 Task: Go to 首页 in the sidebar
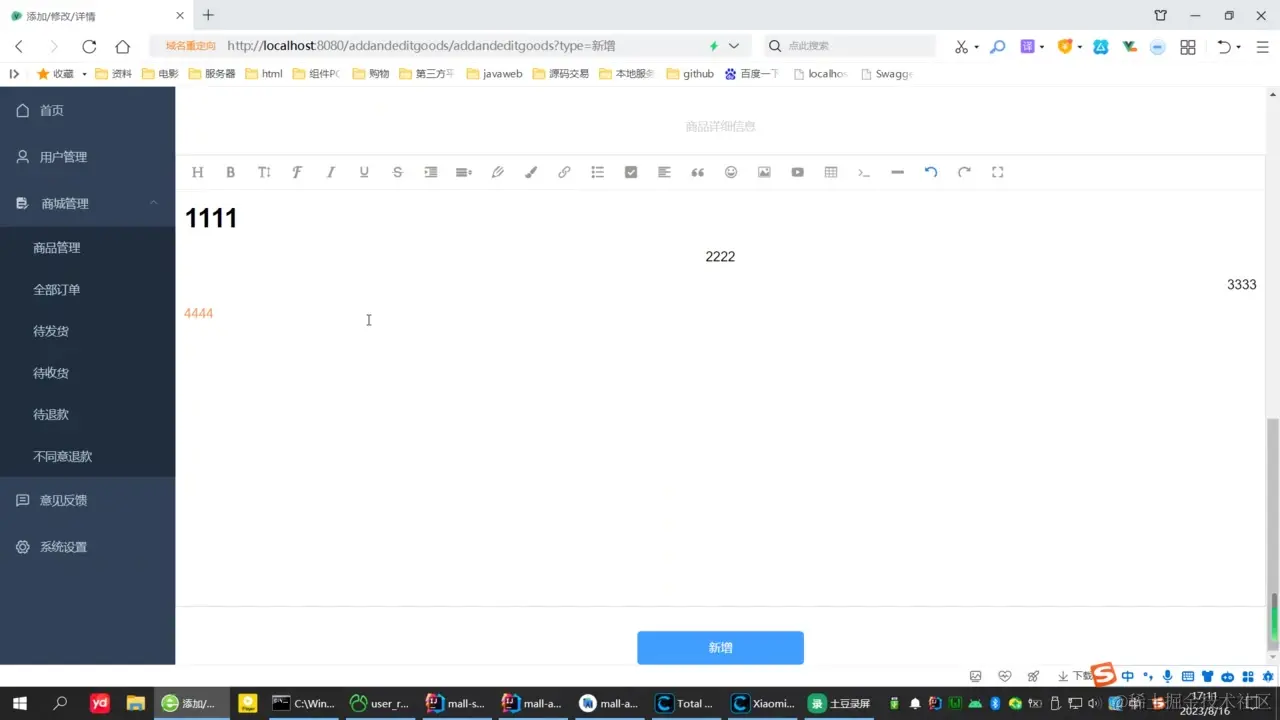[87, 110]
